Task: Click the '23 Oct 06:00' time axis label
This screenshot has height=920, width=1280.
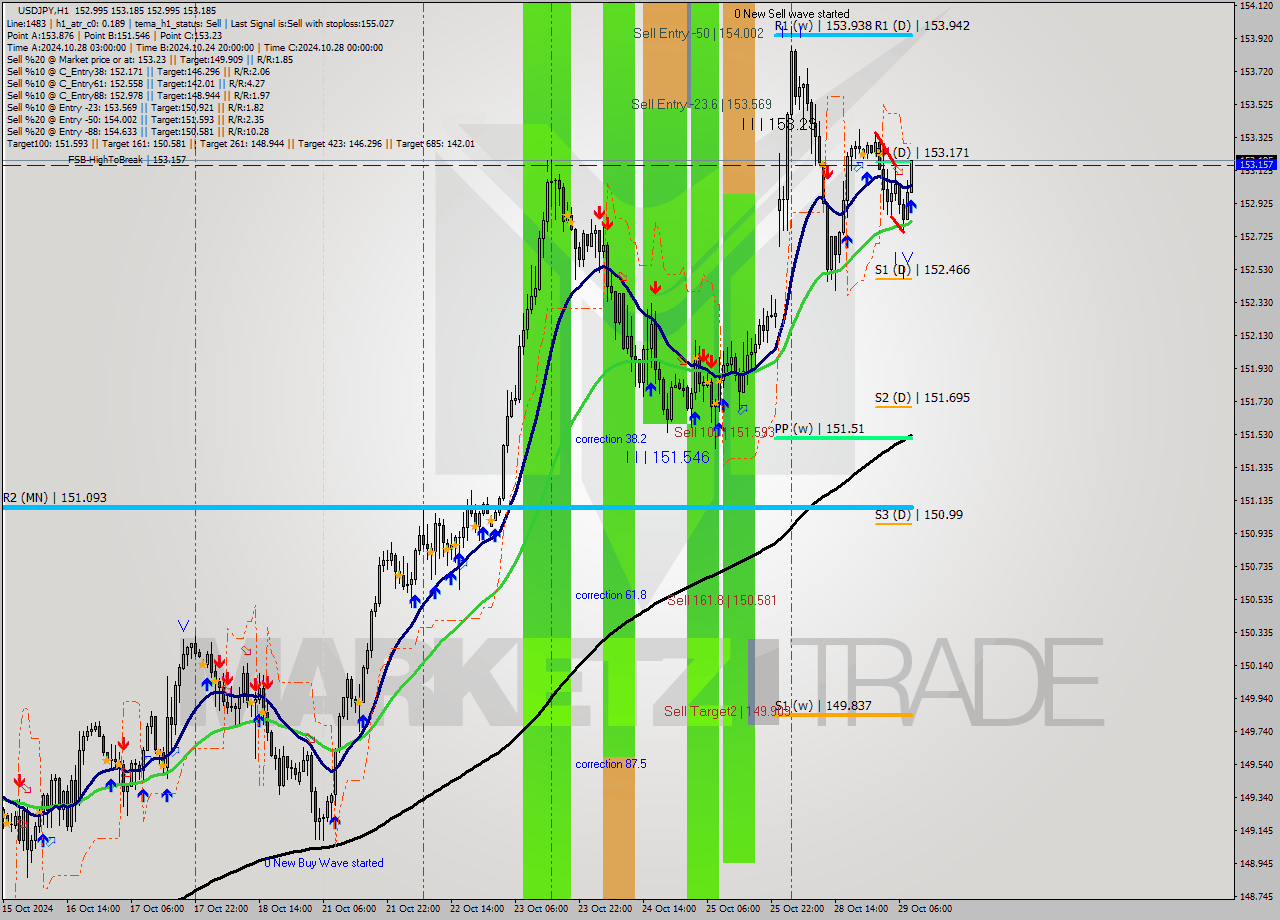Action: [541, 909]
